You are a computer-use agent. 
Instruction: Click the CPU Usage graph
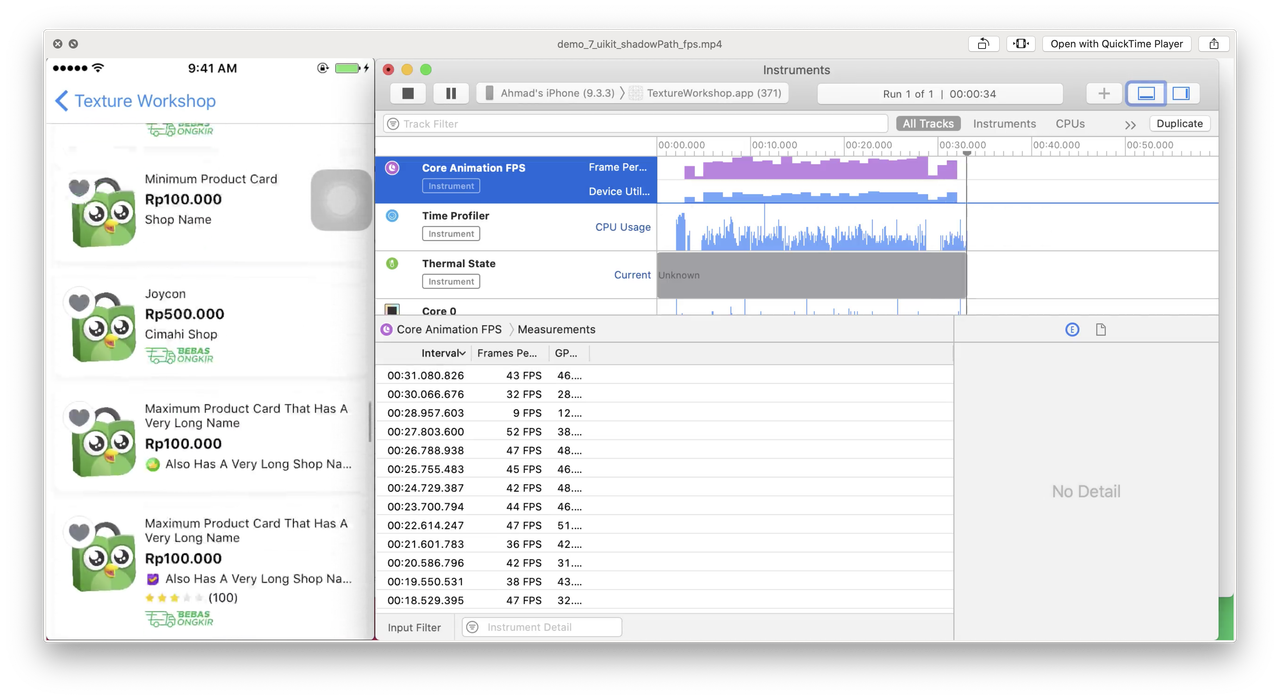click(812, 228)
